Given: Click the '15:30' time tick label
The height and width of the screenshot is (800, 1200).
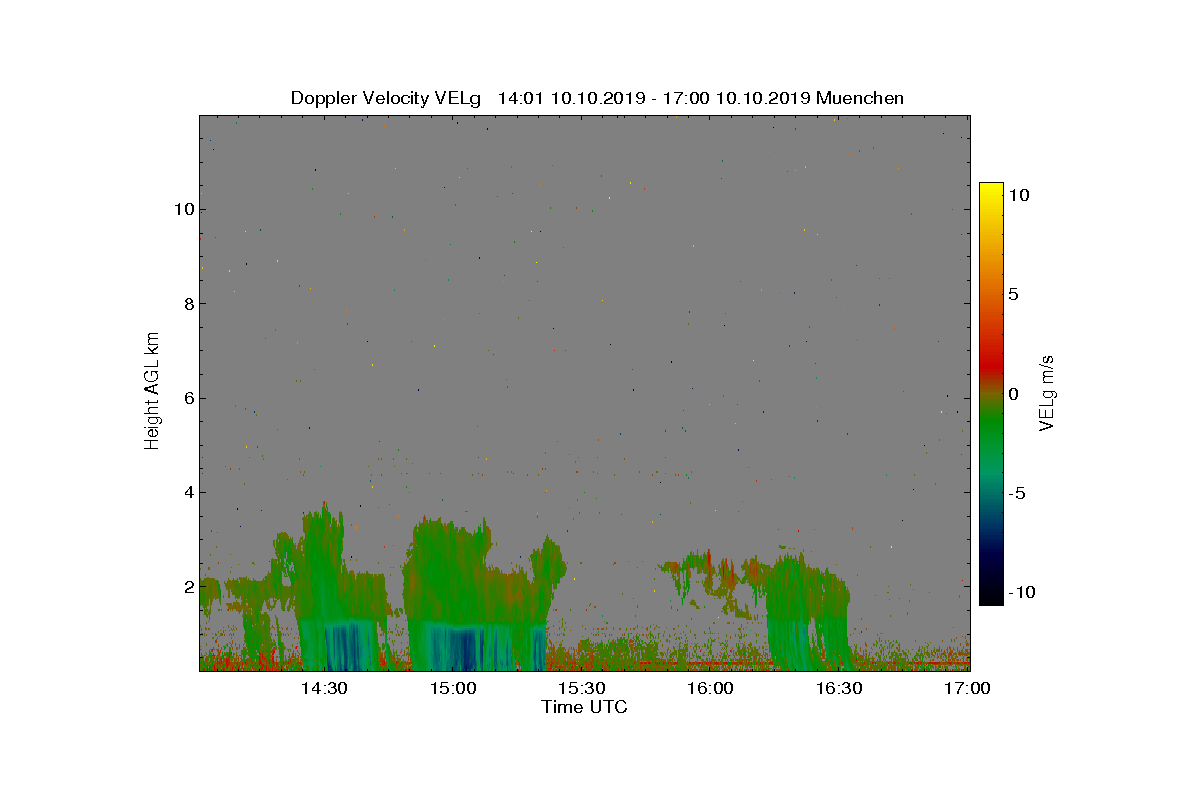Looking at the screenshot, I should [582, 689].
